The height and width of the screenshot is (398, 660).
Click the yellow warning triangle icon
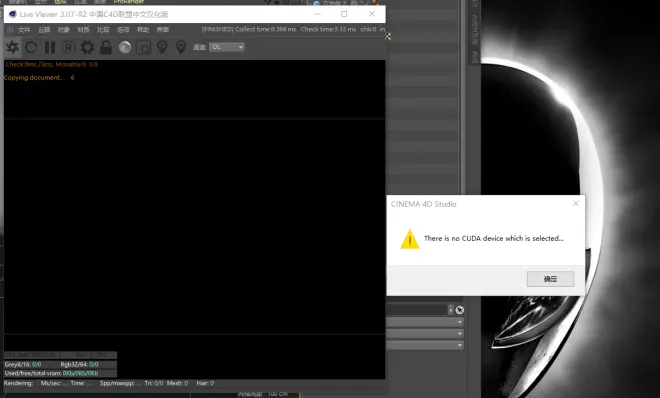[410, 239]
